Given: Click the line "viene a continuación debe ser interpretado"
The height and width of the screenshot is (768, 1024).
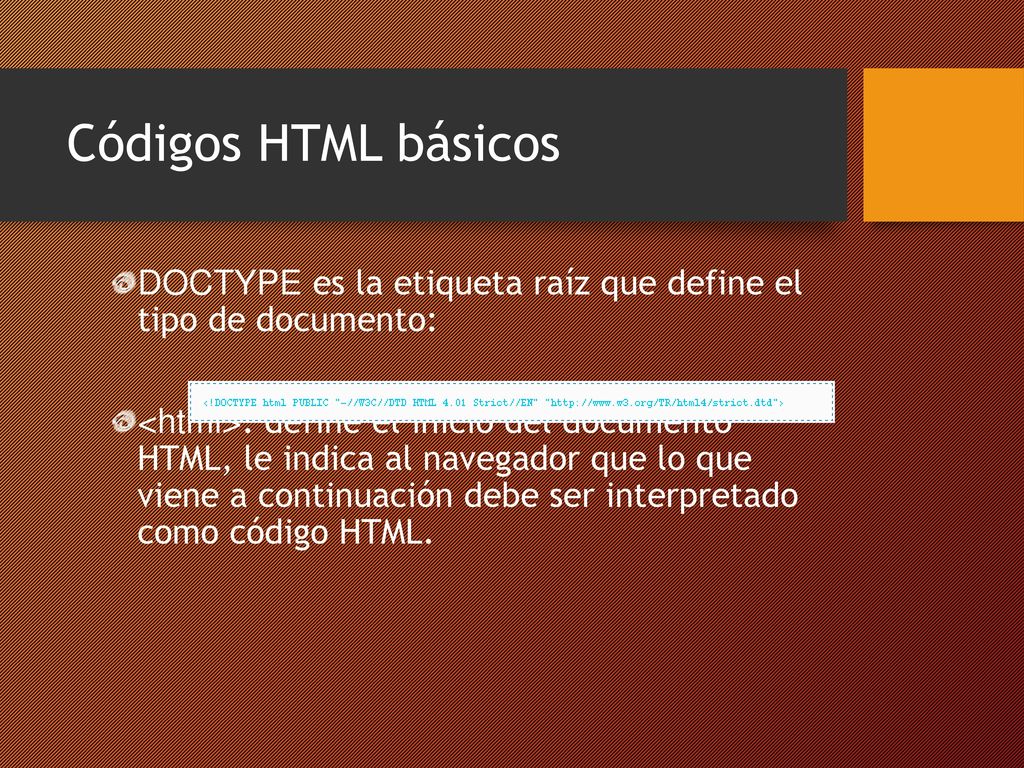Looking at the screenshot, I should (x=468, y=495).
